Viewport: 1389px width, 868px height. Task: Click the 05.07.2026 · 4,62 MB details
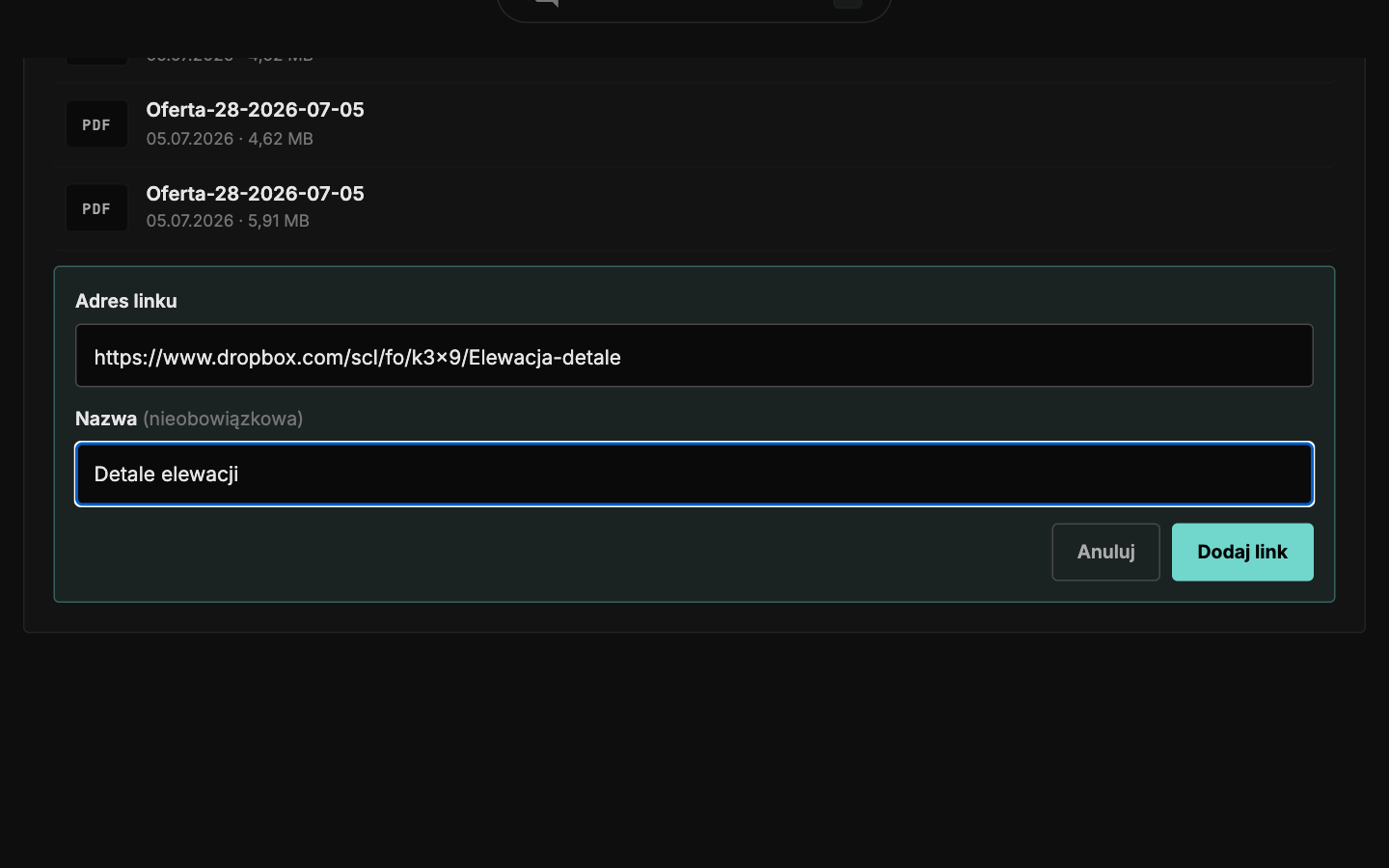[230, 139]
